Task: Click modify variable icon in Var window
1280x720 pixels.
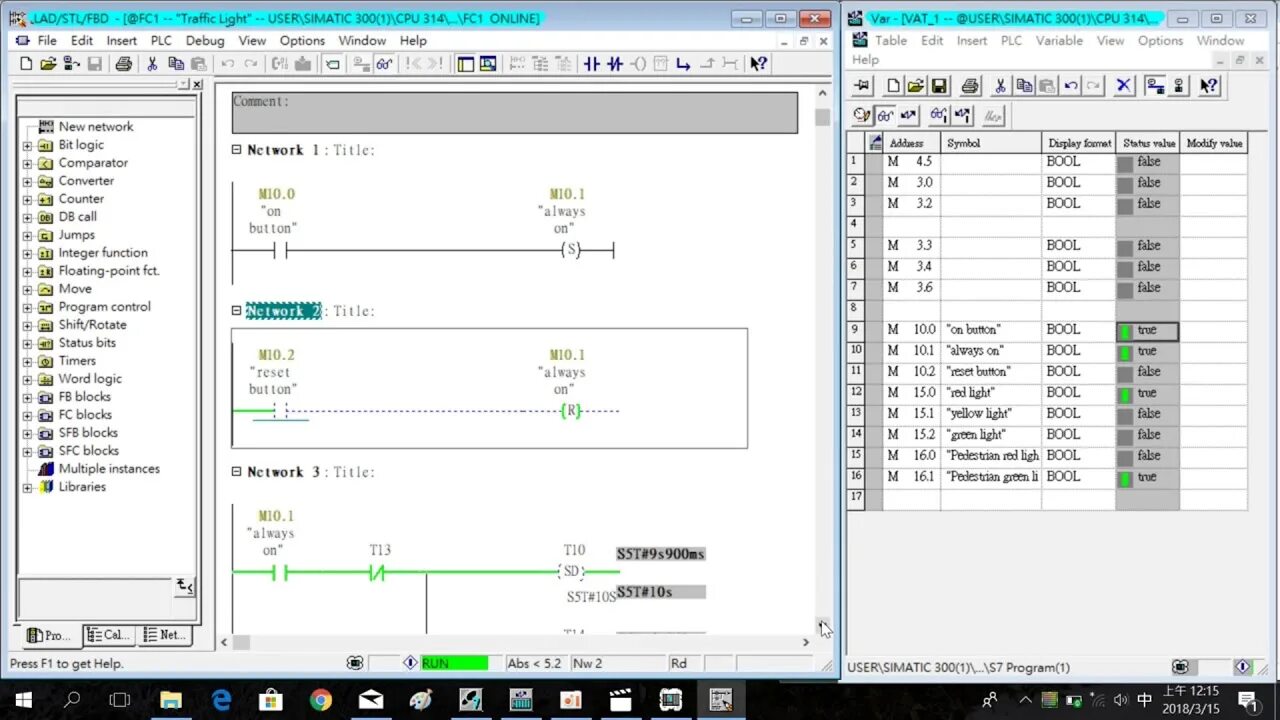Action: coord(908,116)
